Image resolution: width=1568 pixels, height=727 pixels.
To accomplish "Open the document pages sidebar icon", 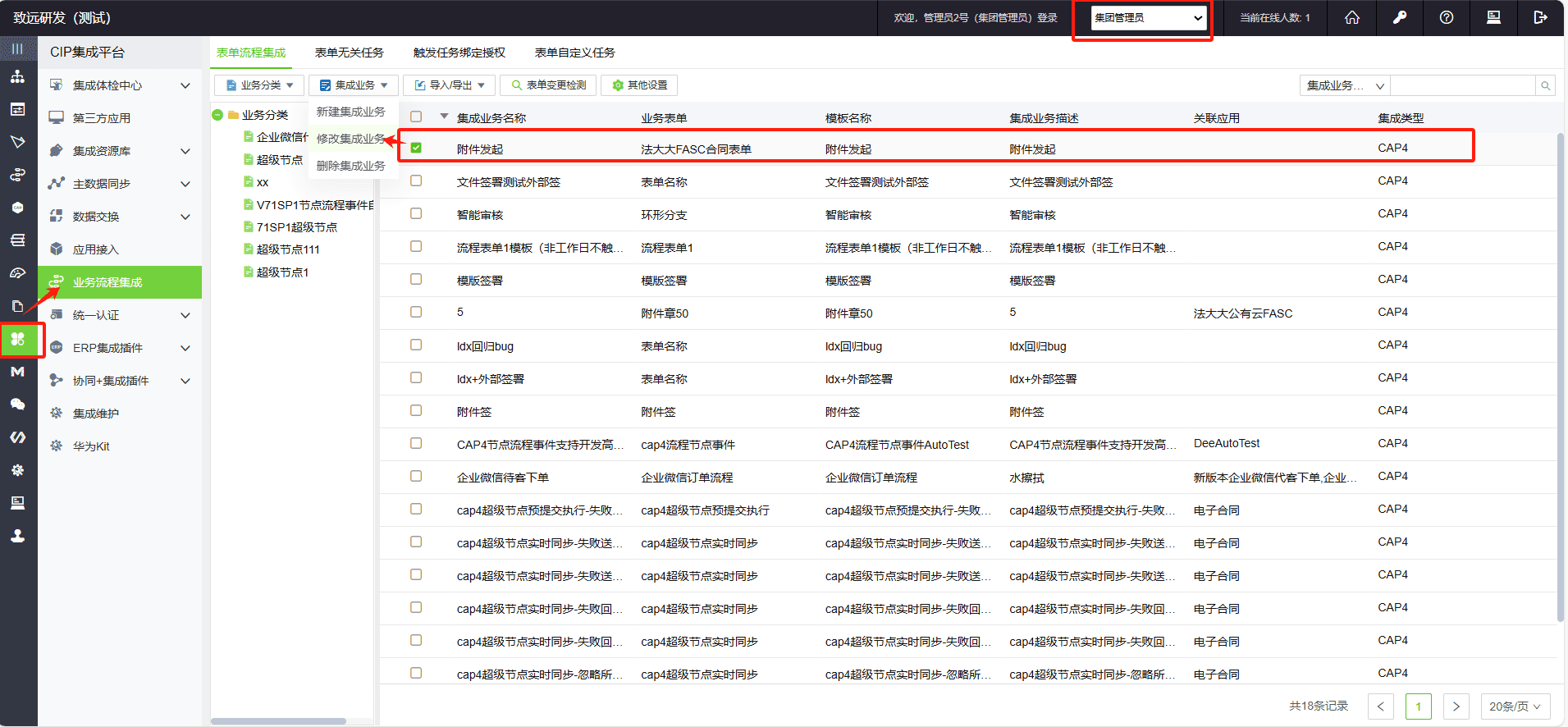I will 17,306.
